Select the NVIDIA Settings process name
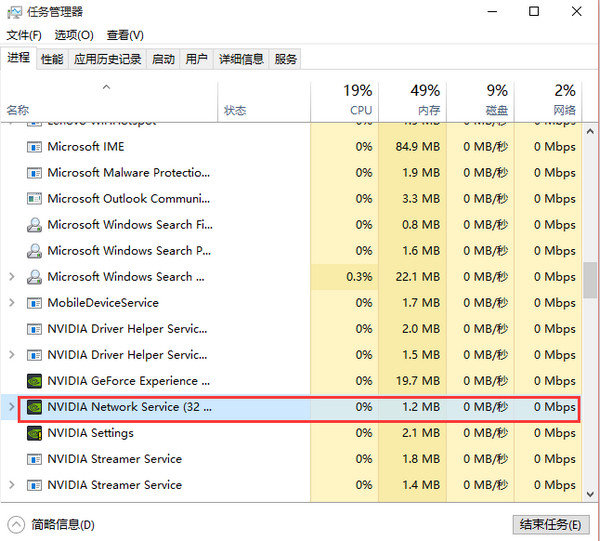The image size is (600, 541). pos(91,433)
